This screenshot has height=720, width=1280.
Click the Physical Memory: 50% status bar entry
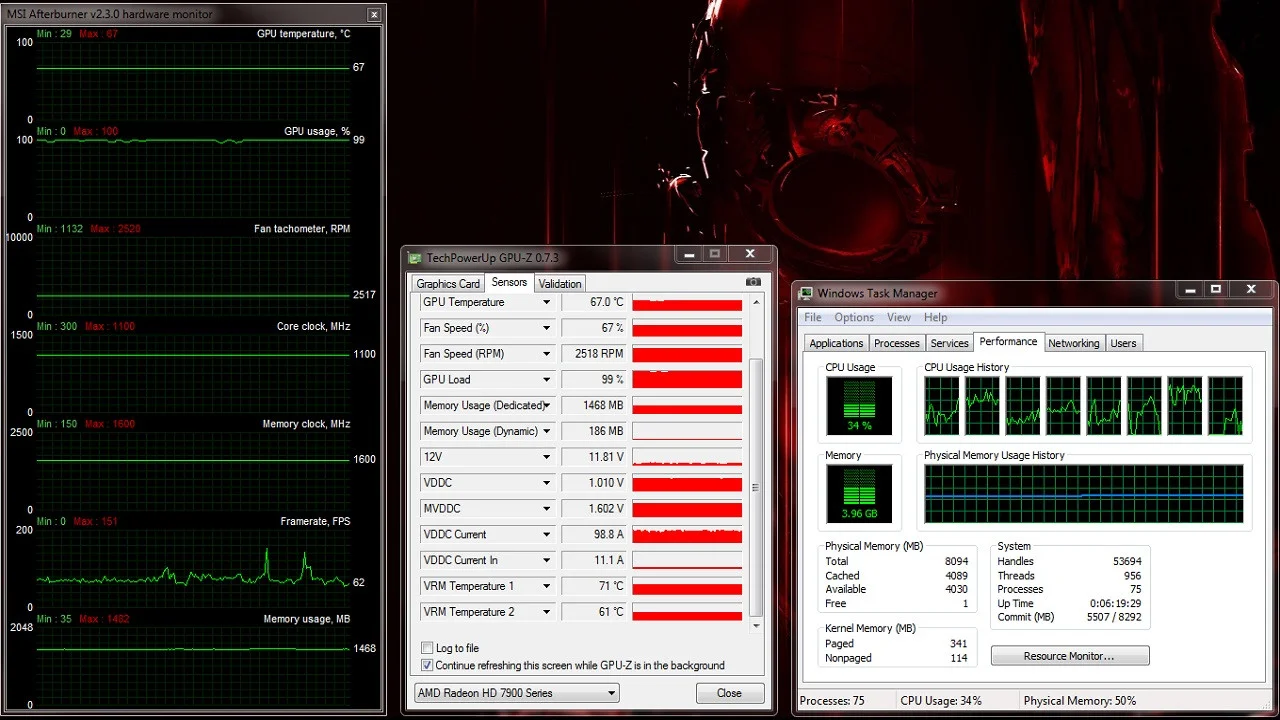1080,701
